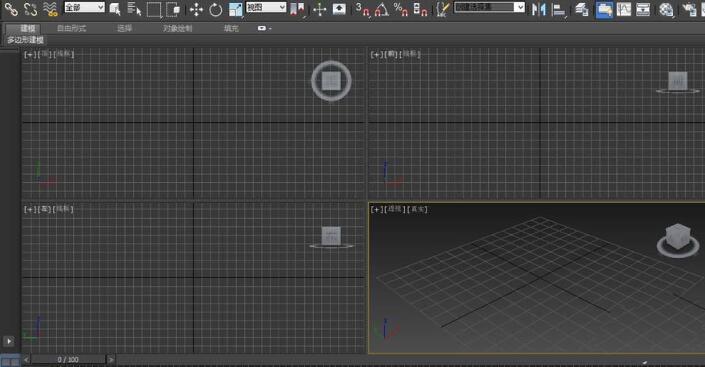Open the Curve Editor
The height and width of the screenshot is (367, 705).
[624, 9]
